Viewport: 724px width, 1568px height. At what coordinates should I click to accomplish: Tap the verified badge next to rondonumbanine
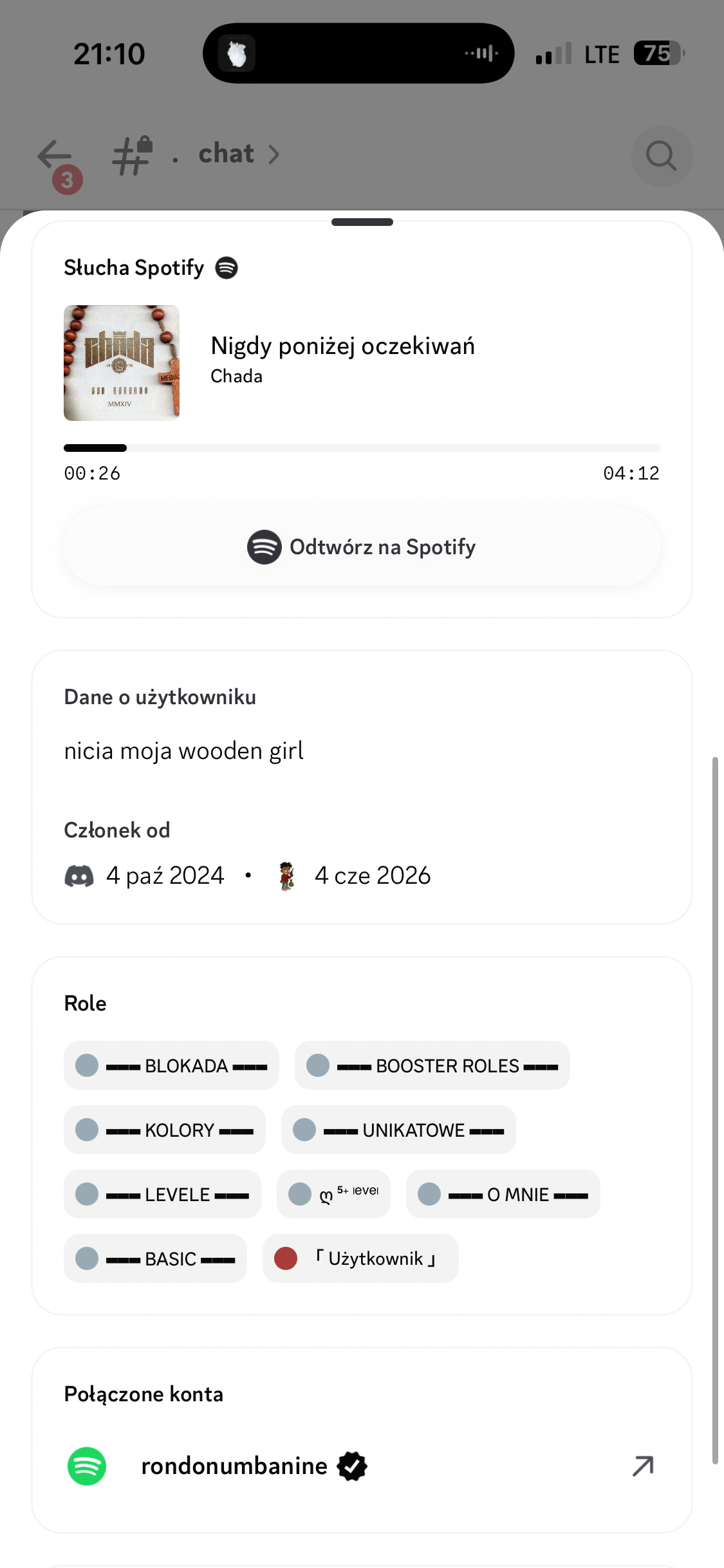(x=352, y=1466)
